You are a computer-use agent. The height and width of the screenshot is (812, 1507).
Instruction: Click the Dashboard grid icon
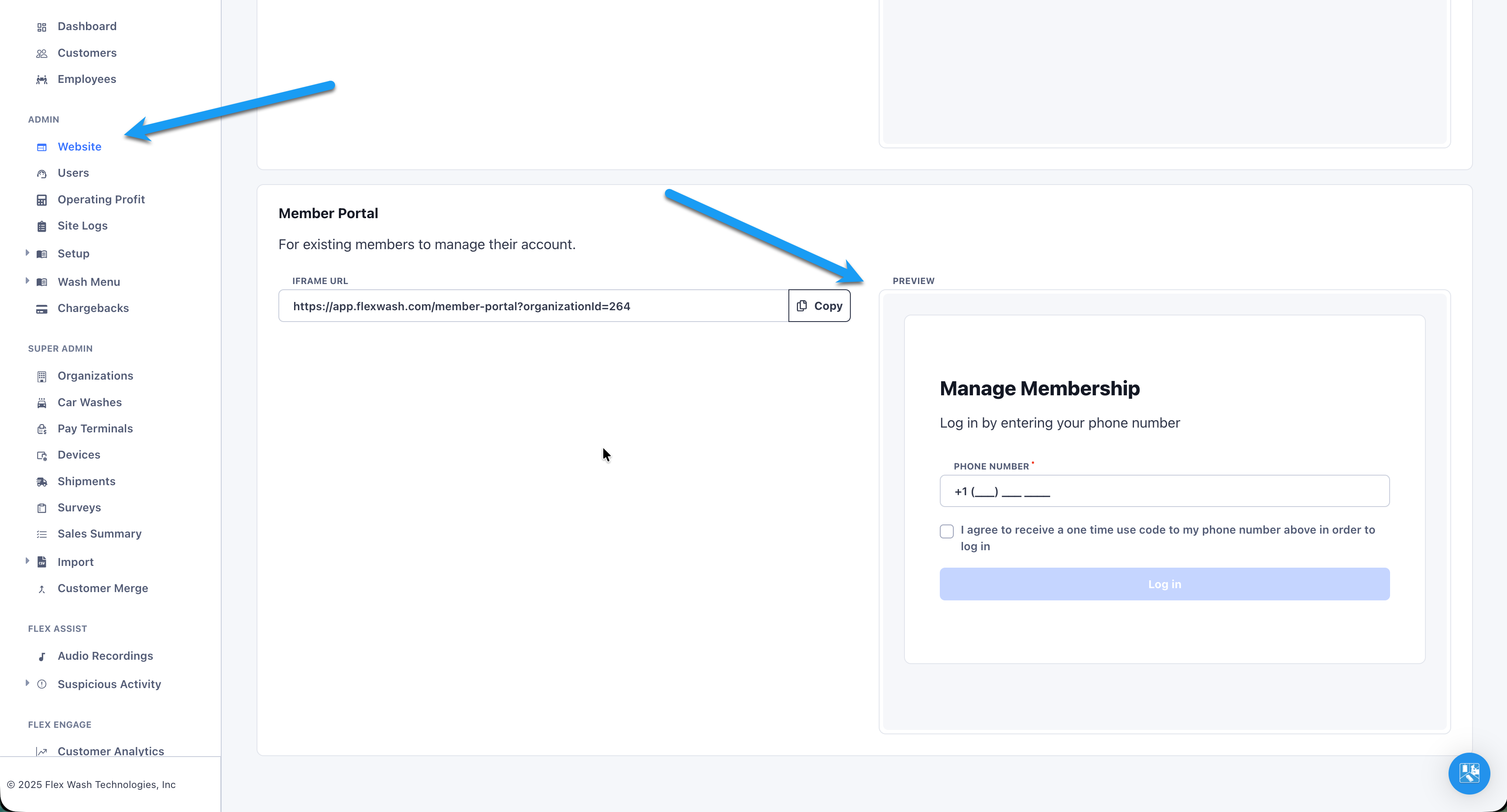click(41, 27)
